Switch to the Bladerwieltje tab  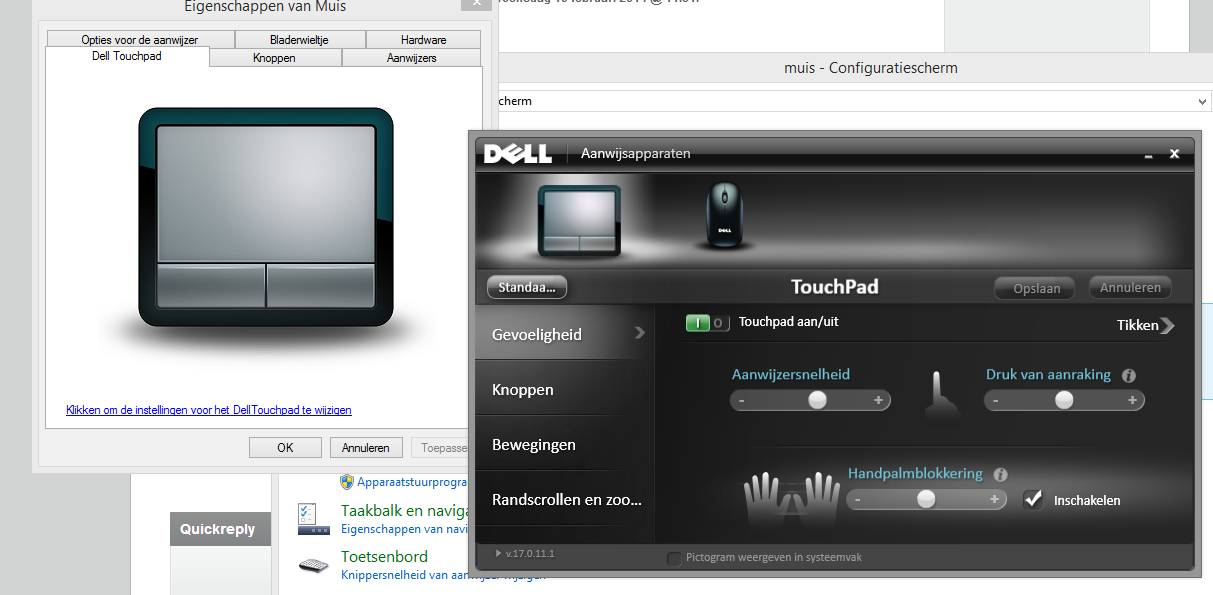point(299,40)
